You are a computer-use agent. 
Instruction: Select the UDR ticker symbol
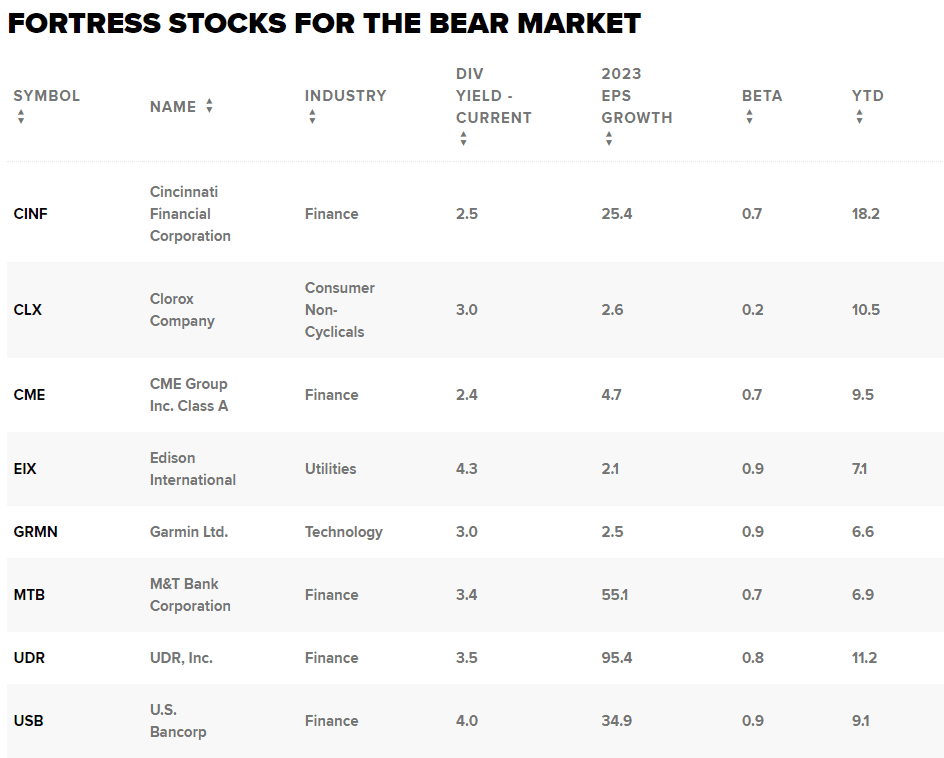tap(29, 658)
